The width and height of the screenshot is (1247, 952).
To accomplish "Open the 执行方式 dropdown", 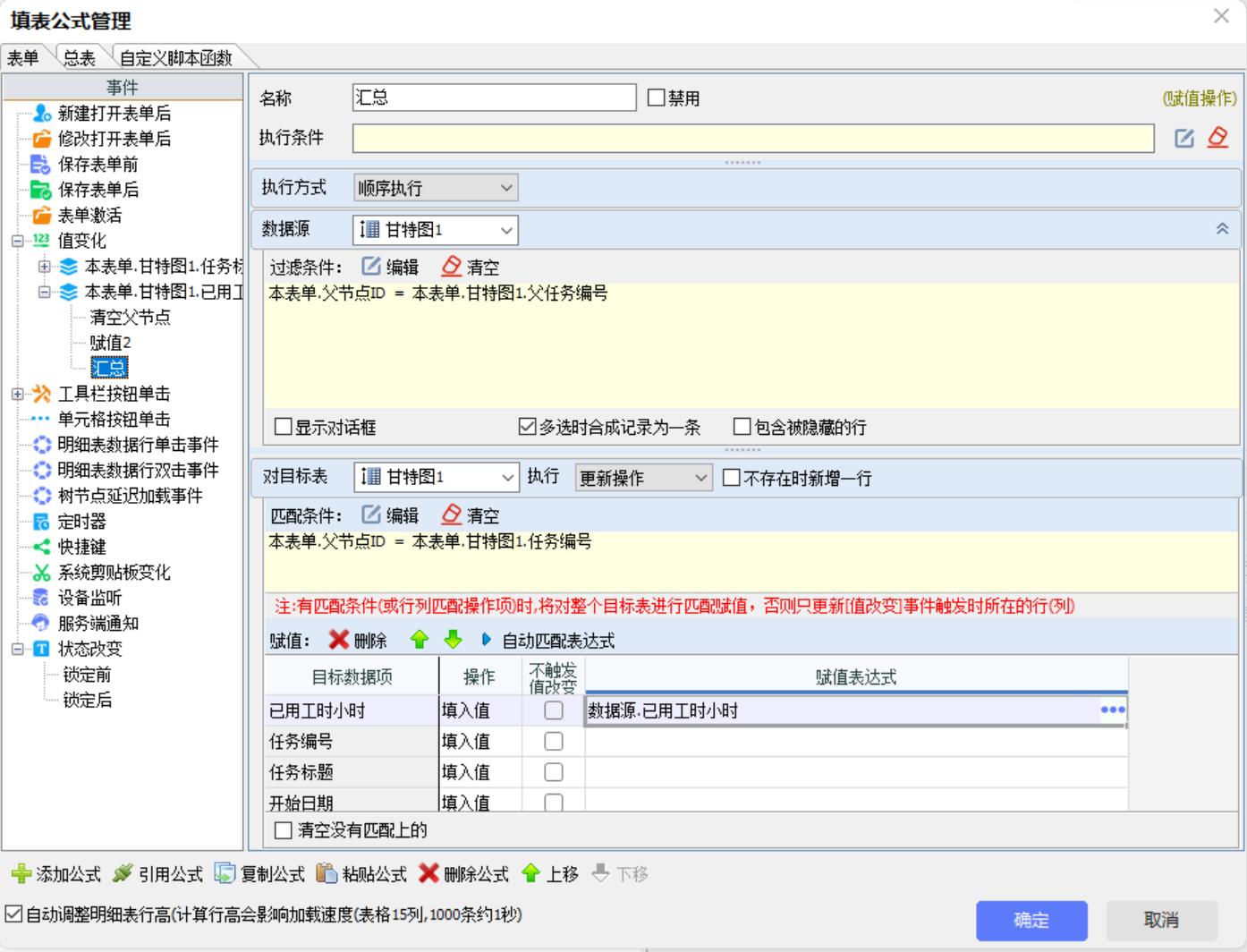I will [435, 188].
